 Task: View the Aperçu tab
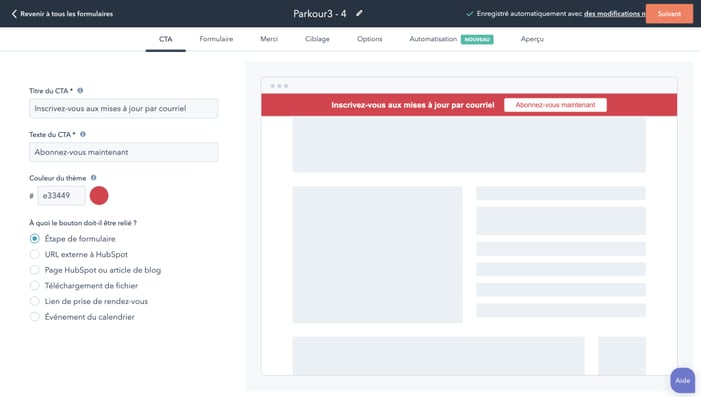point(532,39)
